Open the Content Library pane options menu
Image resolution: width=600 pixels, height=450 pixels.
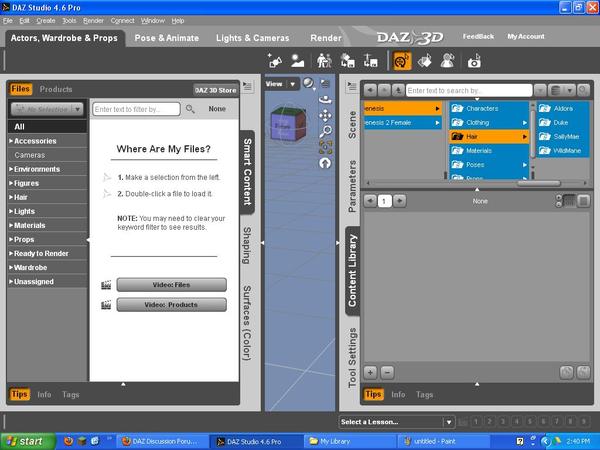(351, 86)
